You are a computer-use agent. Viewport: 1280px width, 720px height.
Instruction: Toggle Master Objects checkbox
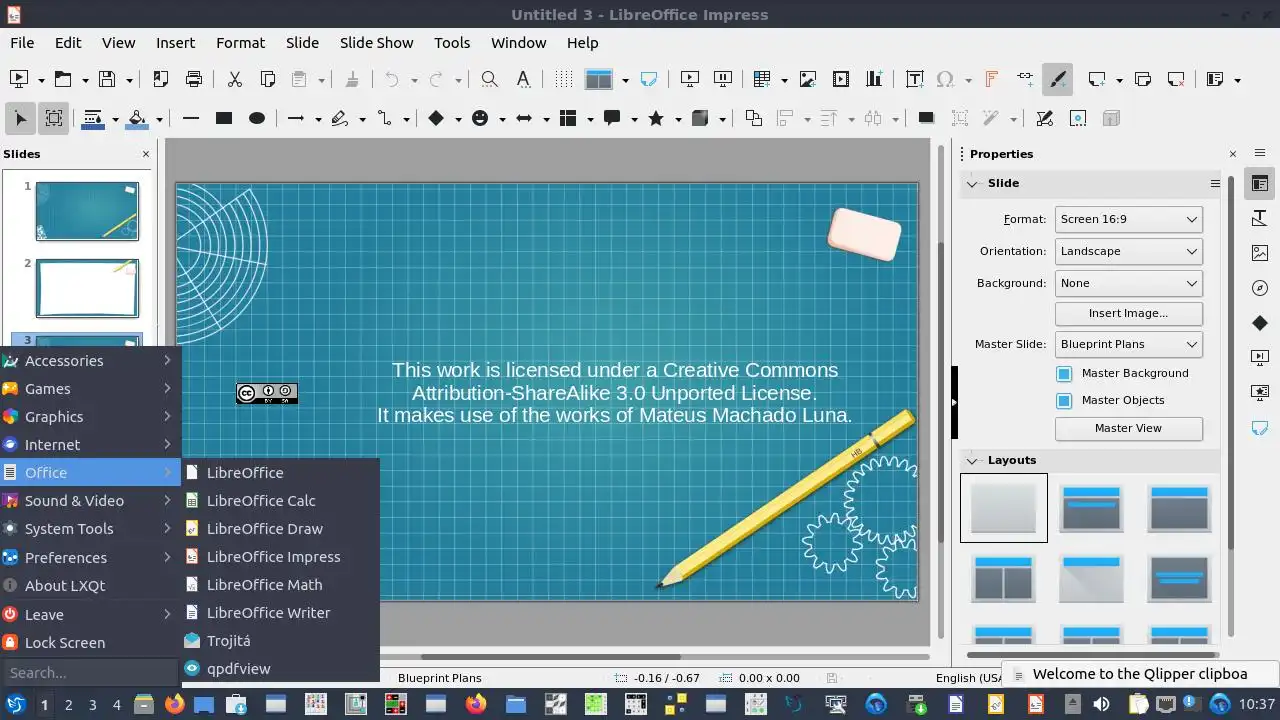click(1064, 400)
